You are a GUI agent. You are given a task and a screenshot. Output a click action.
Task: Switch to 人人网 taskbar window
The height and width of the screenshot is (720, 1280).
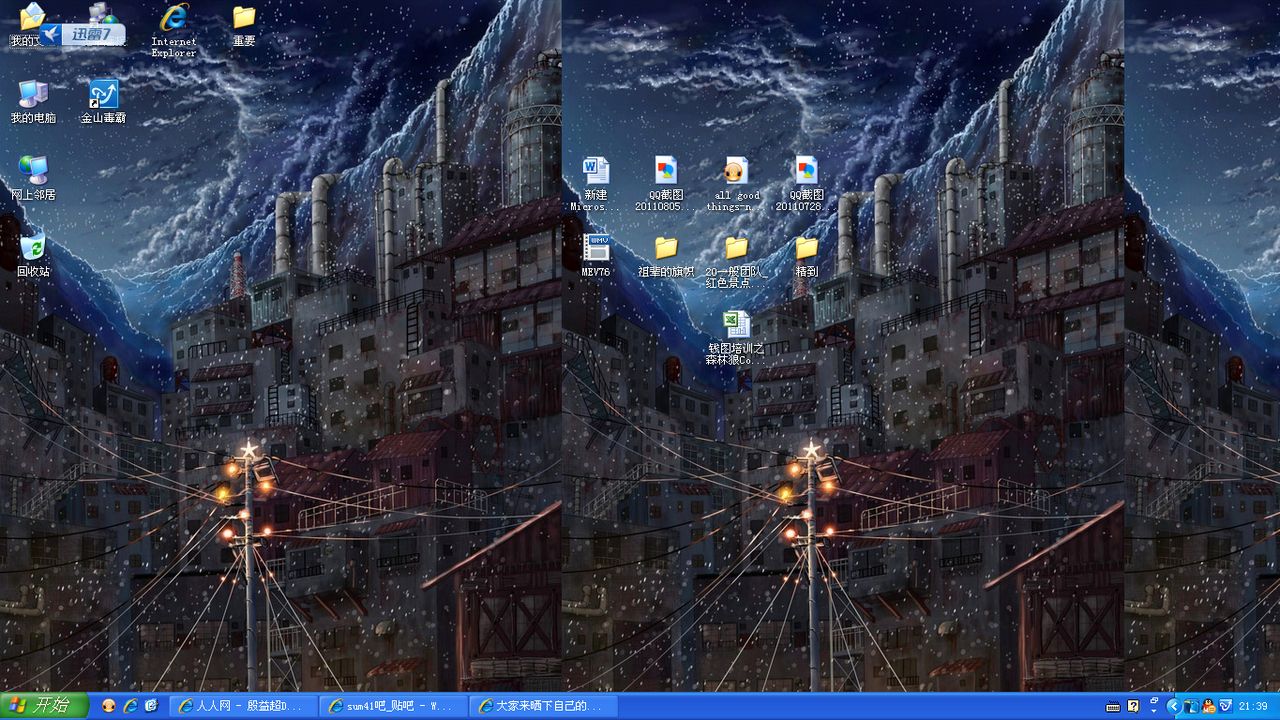point(244,706)
